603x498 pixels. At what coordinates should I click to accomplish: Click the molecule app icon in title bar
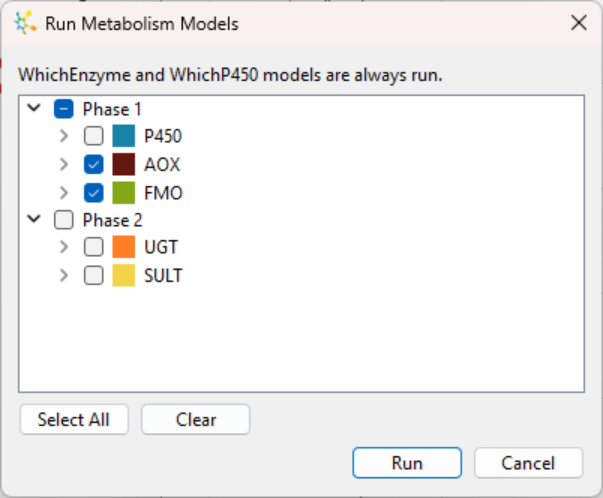25,23
